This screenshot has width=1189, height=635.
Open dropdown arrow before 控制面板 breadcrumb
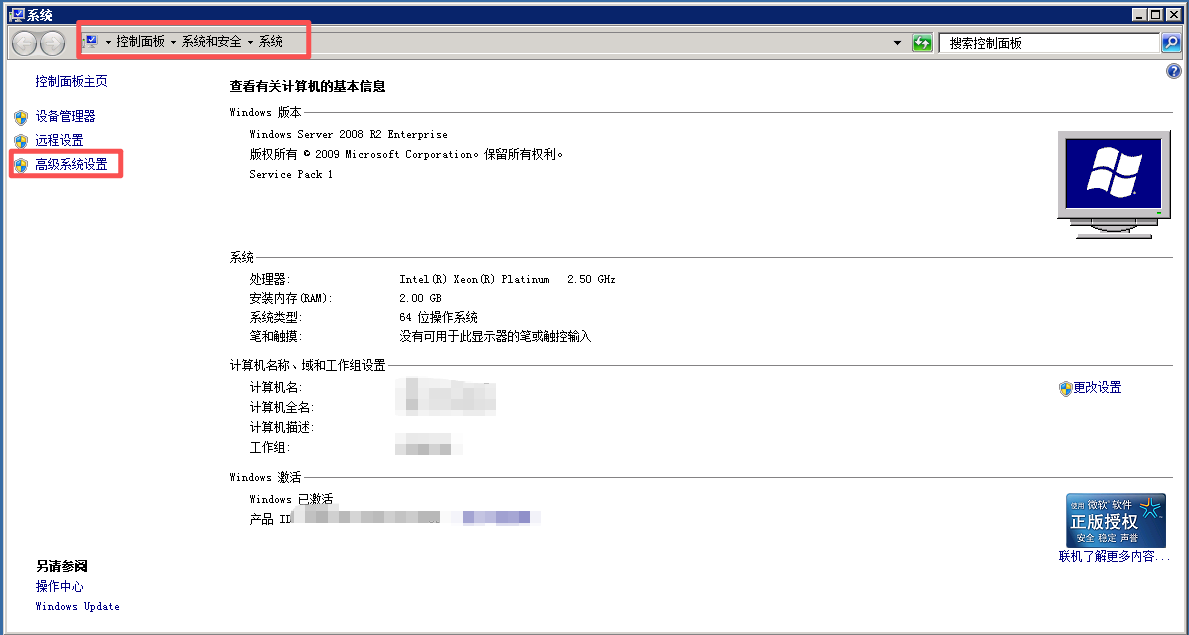coord(108,42)
